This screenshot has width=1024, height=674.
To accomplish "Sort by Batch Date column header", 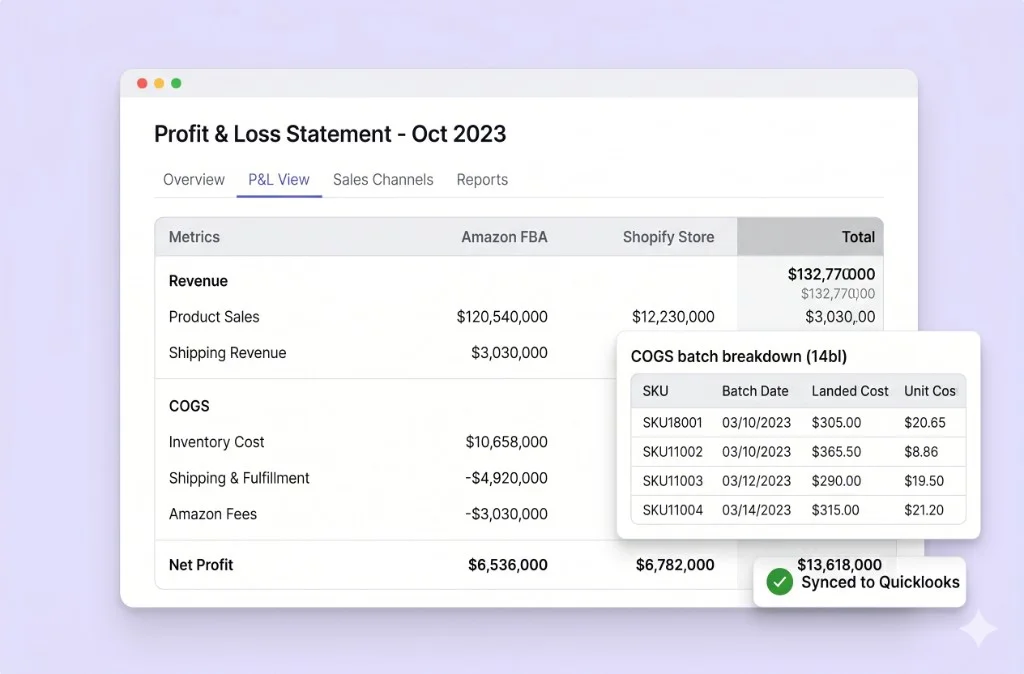I will (755, 391).
